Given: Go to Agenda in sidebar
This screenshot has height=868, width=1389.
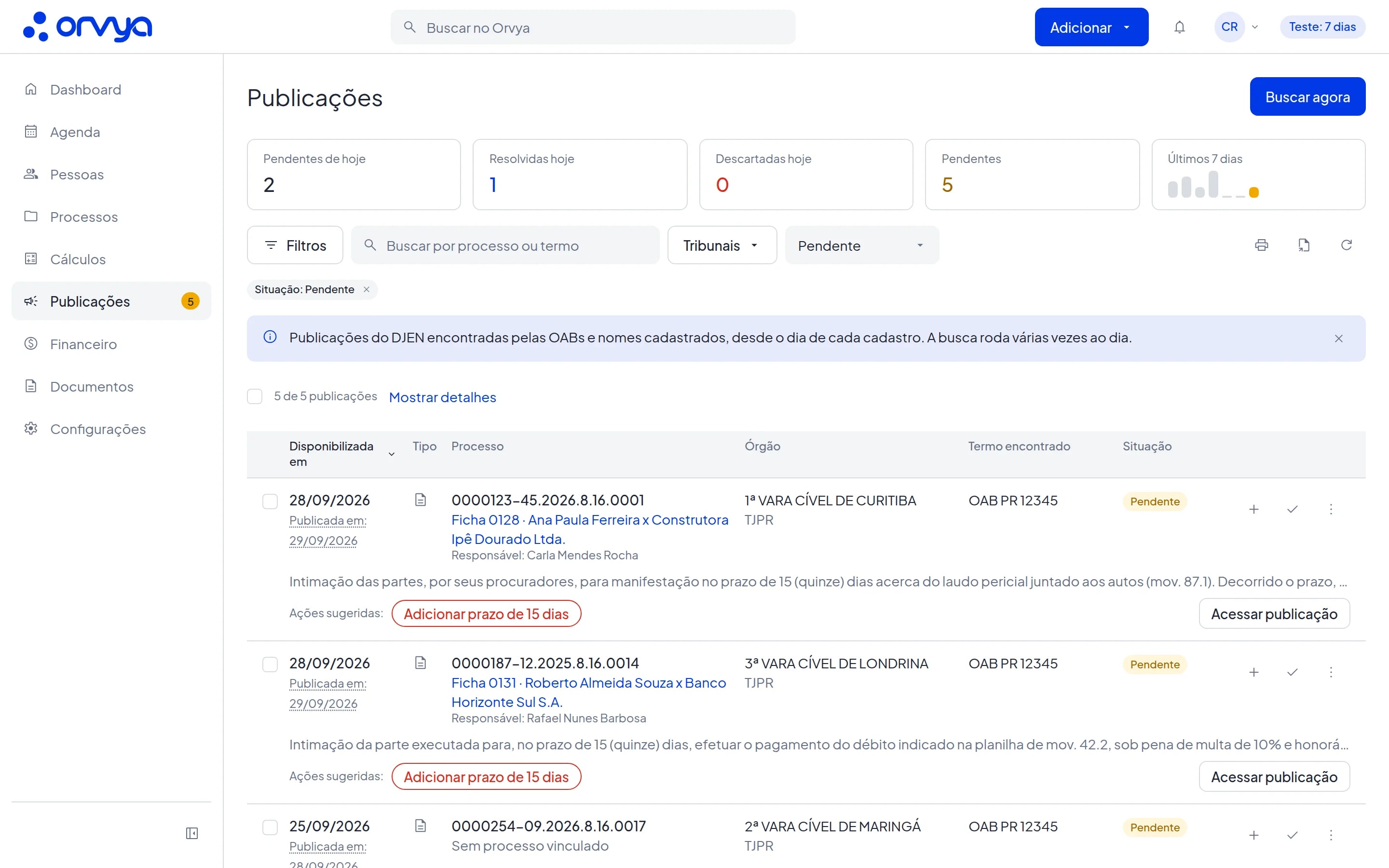Looking at the screenshot, I should 111,132.
